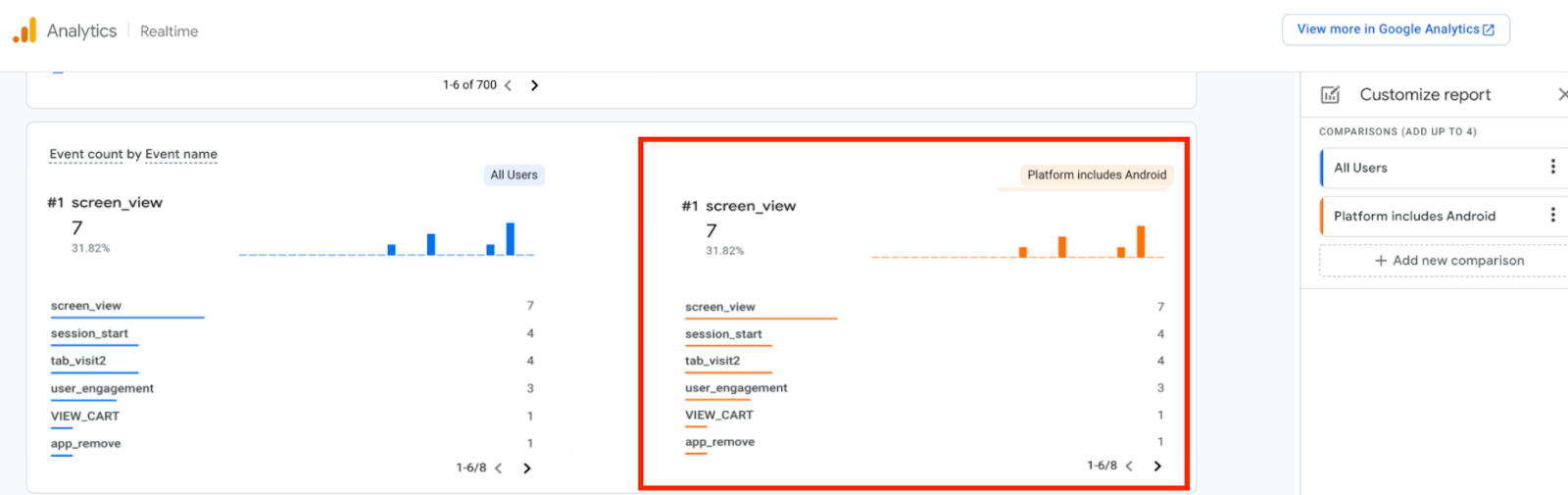This screenshot has width=1568, height=495.
Task: Expand Event count metric dropdown
Action: (86, 154)
